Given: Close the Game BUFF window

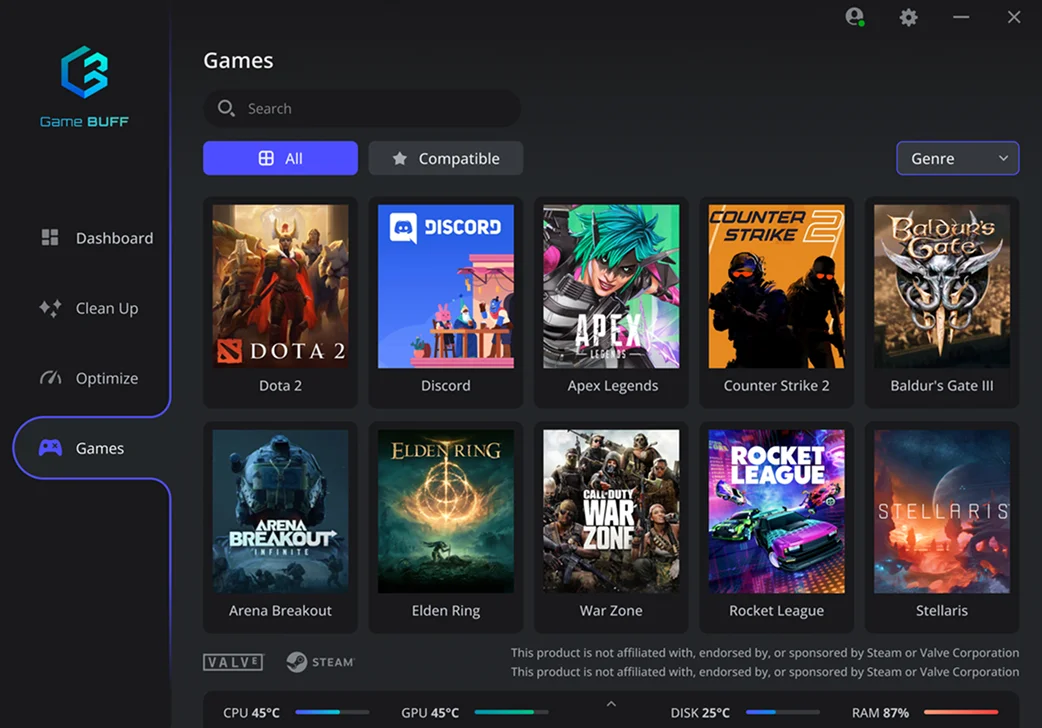Looking at the screenshot, I should 1013,17.
